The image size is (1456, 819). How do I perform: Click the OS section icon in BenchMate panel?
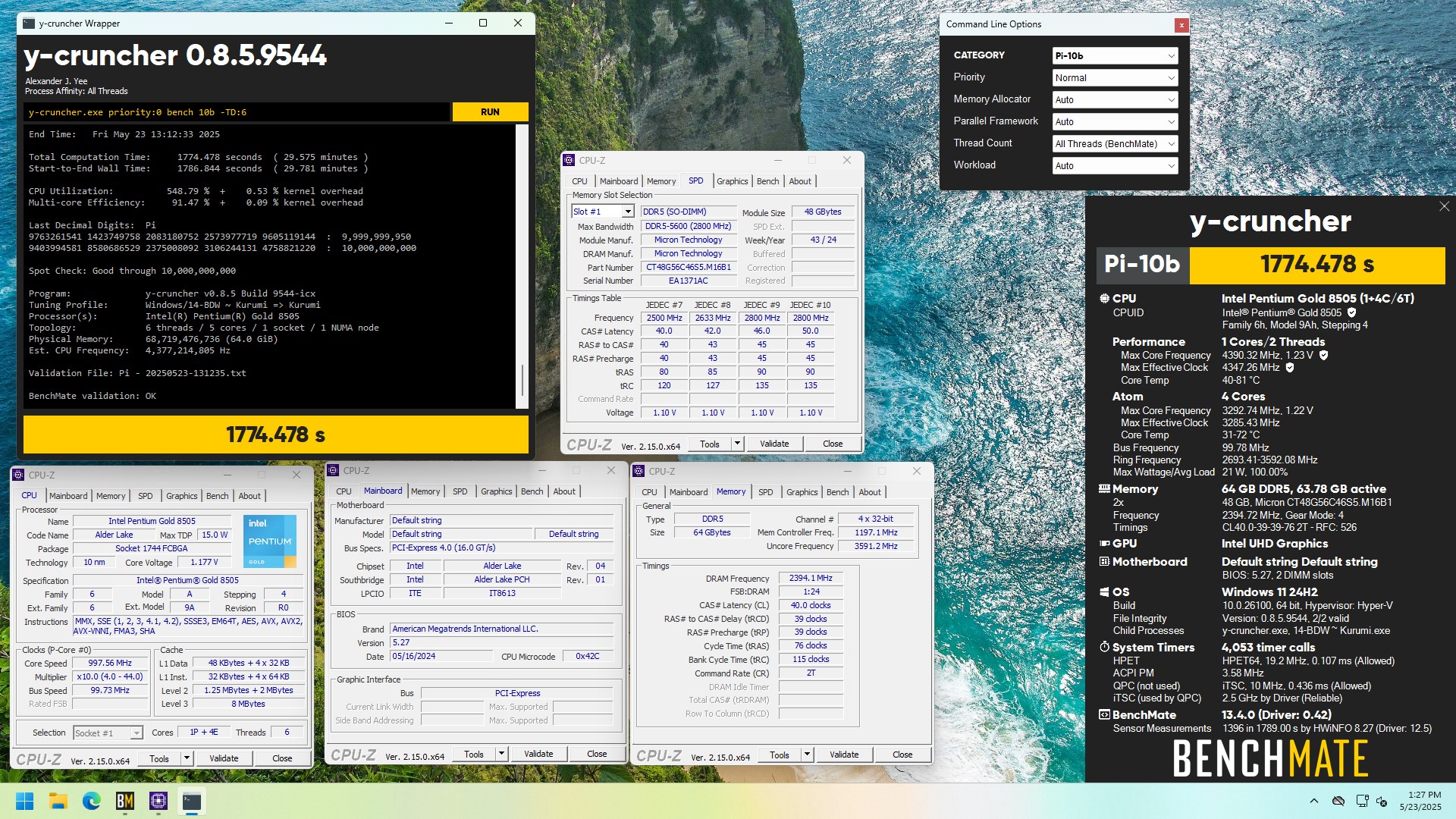point(1104,592)
